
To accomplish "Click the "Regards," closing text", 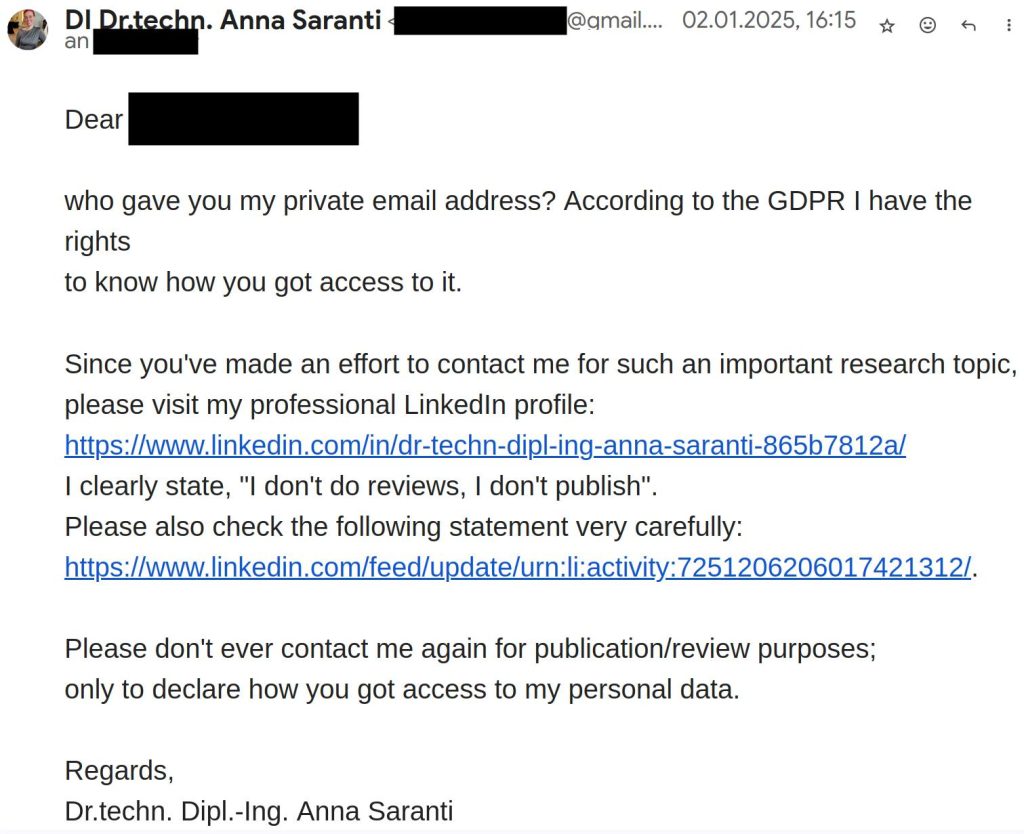I will pos(119,770).
